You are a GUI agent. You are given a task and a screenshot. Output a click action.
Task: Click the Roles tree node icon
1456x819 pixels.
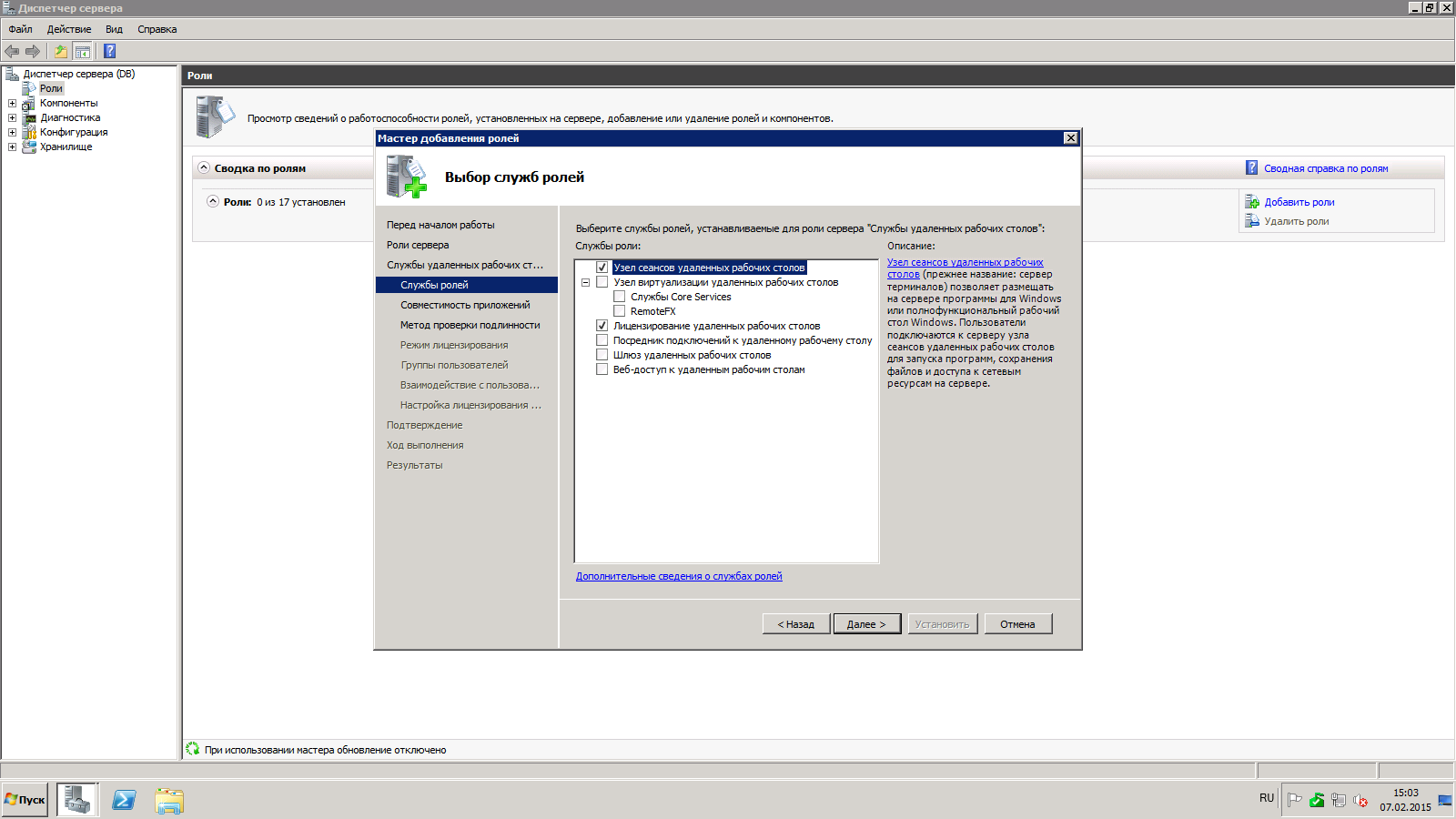coord(29,88)
